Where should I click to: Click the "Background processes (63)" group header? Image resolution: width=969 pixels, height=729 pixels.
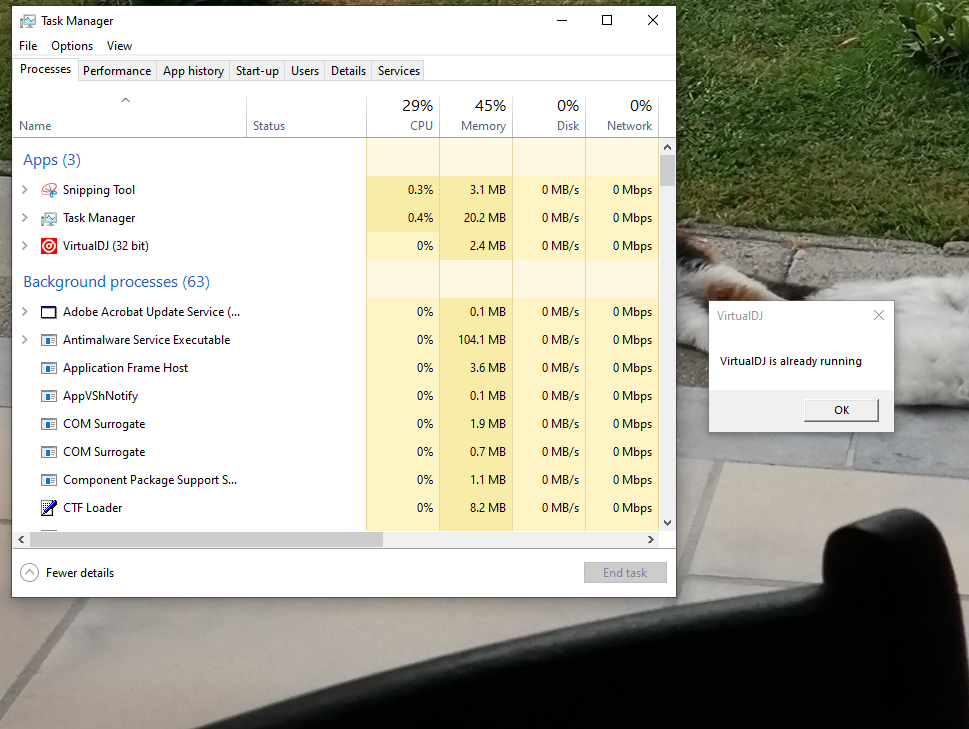coord(116,282)
